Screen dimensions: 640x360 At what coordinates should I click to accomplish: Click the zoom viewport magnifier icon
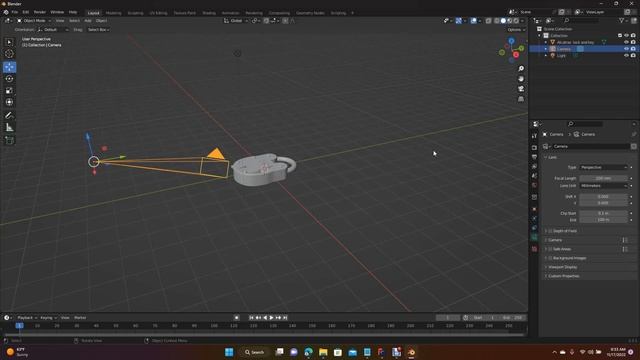(x=521, y=69)
